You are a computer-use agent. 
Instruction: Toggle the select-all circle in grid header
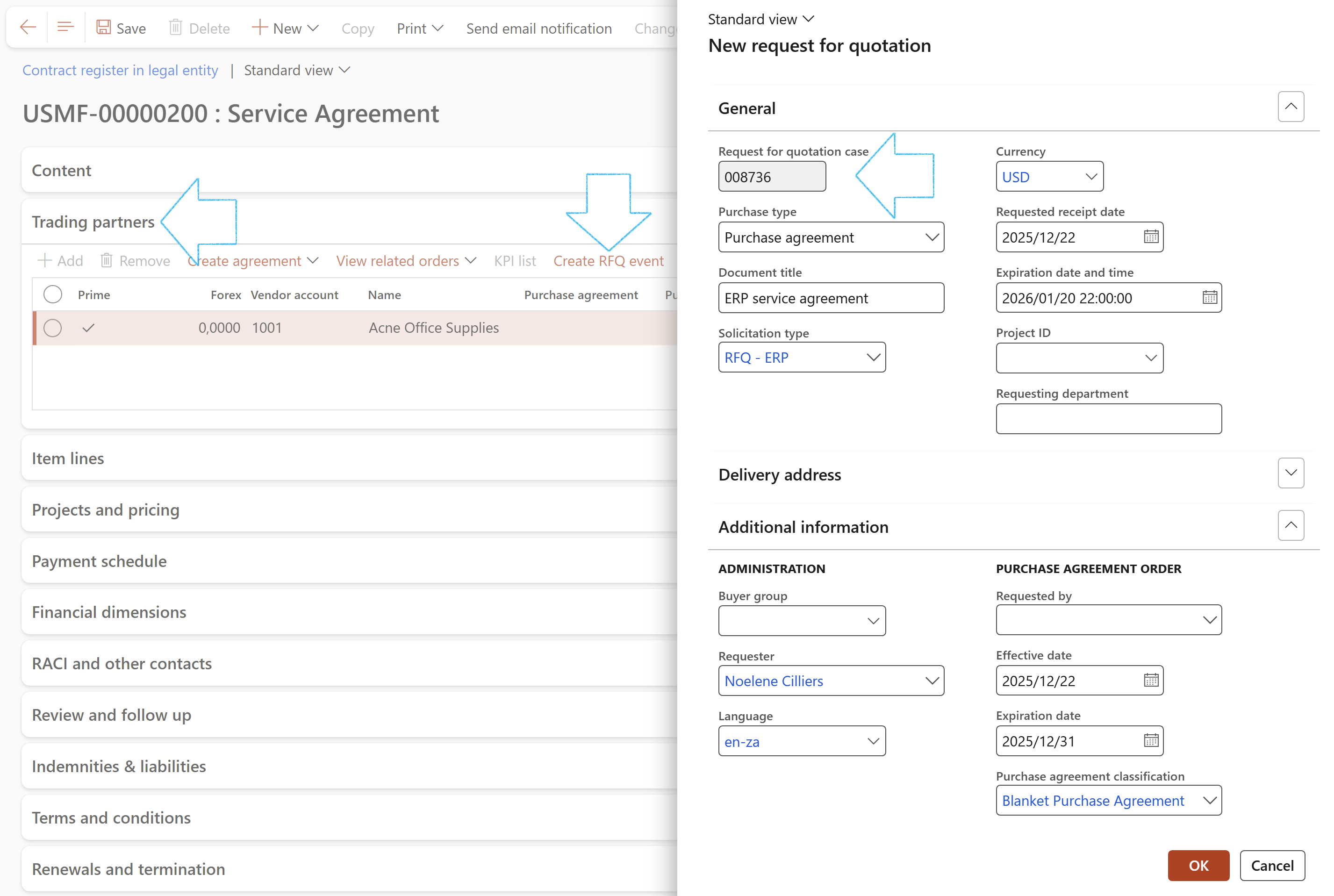click(x=52, y=295)
